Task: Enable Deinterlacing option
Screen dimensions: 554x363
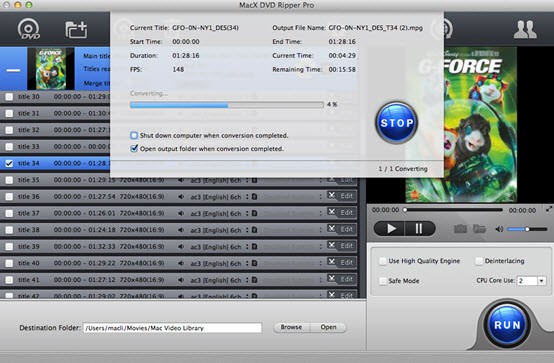Action: click(479, 261)
